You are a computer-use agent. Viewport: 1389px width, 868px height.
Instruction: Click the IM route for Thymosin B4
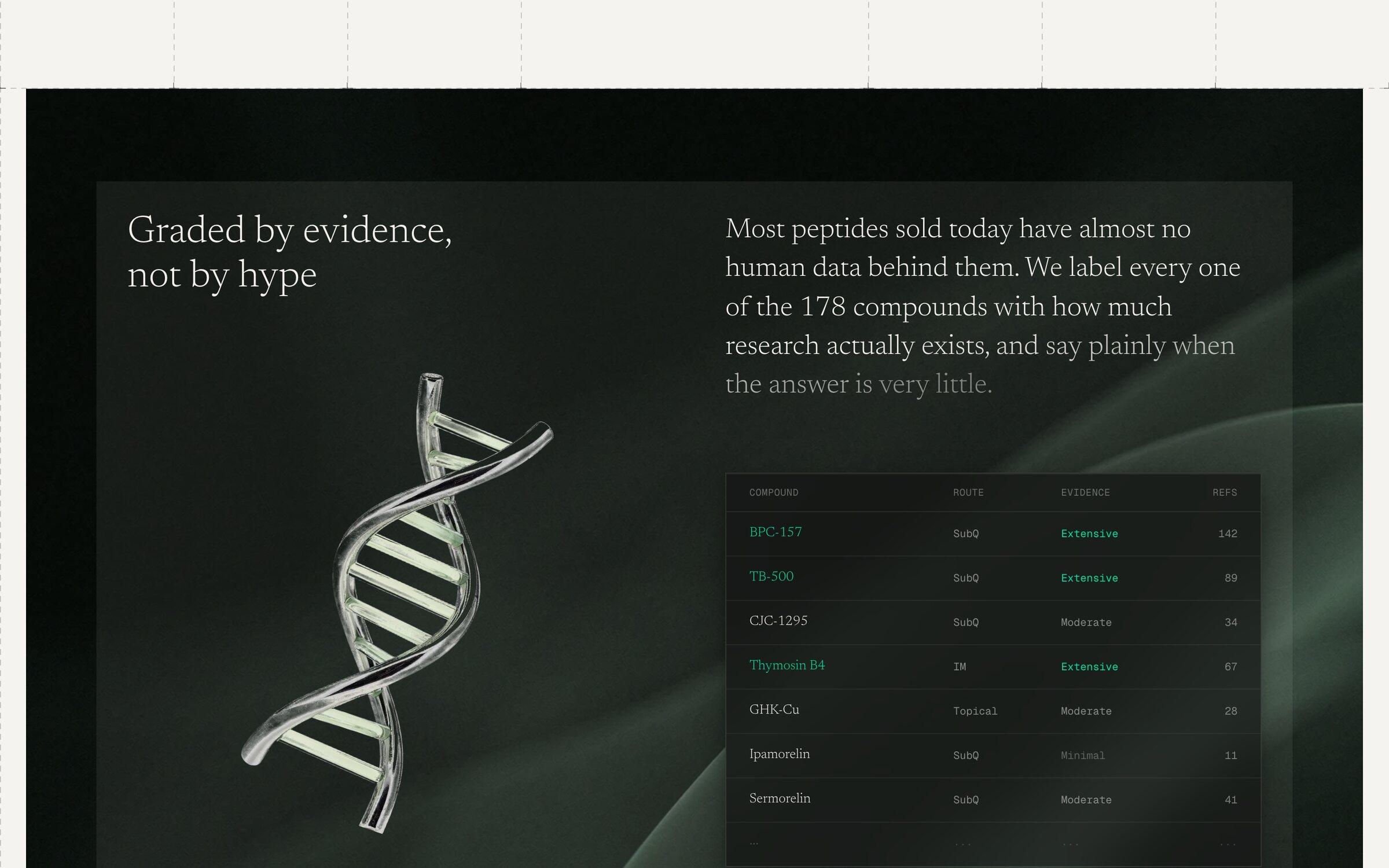coord(960,667)
